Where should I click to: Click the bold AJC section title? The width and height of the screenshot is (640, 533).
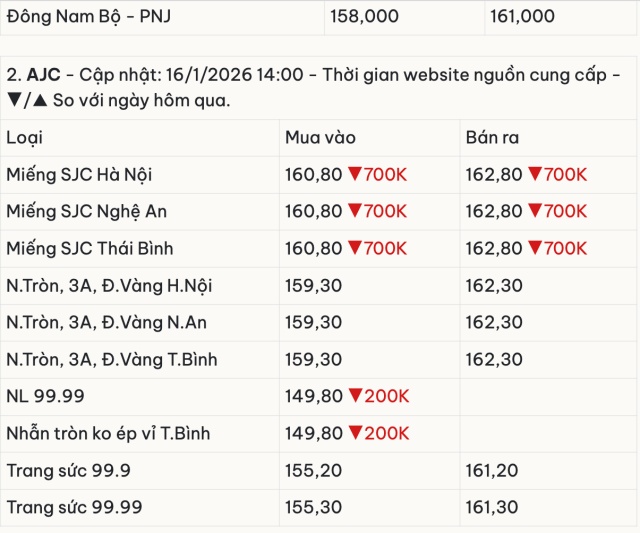point(43,76)
